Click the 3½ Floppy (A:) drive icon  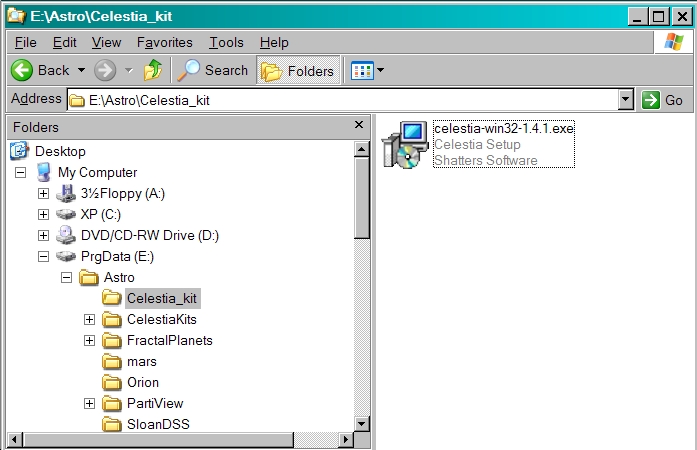pos(66,193)
